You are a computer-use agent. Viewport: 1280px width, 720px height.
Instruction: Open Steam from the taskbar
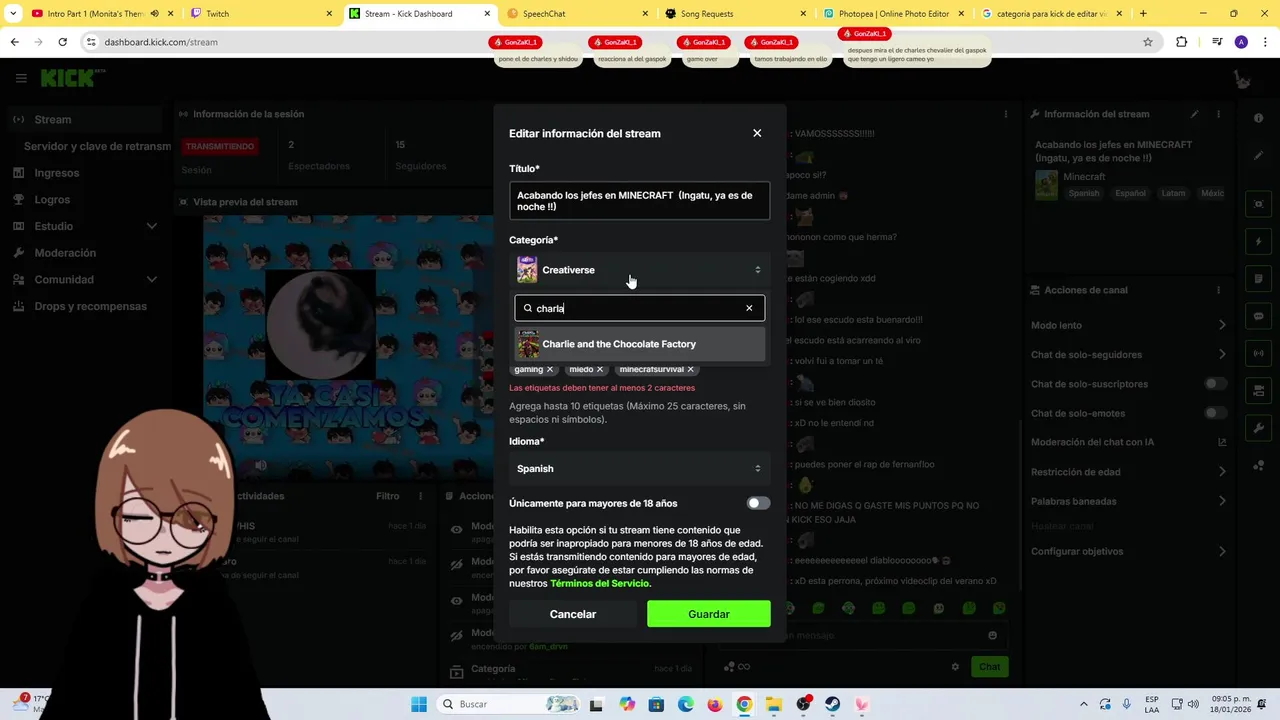click(832, 704)
